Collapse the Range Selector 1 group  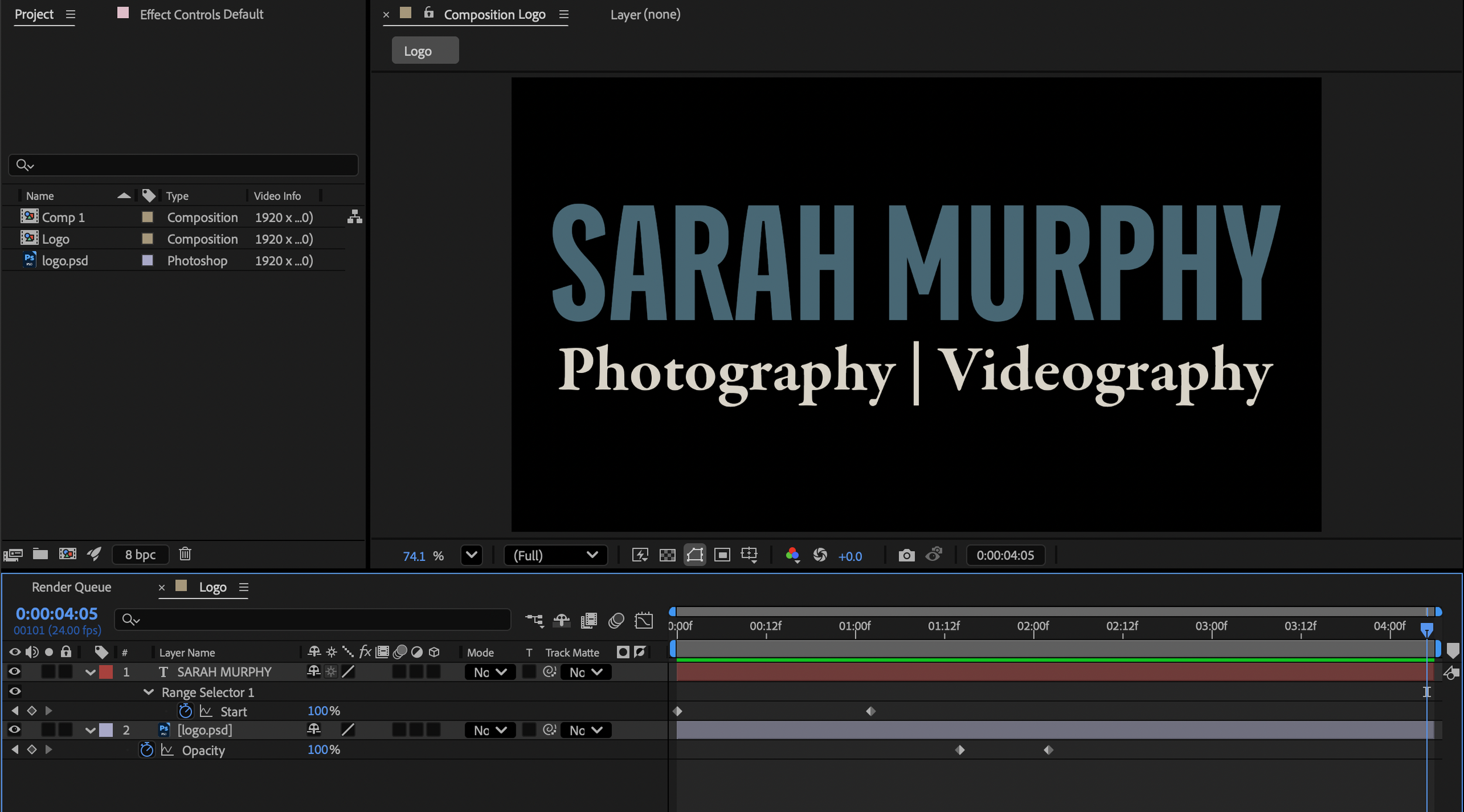pyautogui.click(x=149, y=692)
